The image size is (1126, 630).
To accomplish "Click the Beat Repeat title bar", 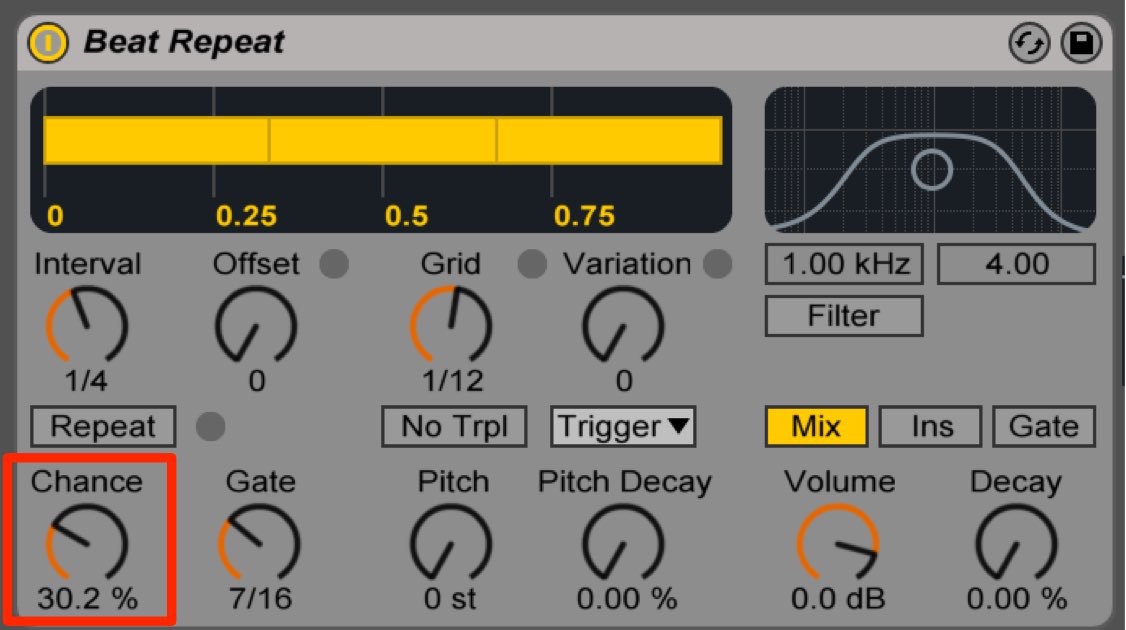I will [x=564, y=43].
